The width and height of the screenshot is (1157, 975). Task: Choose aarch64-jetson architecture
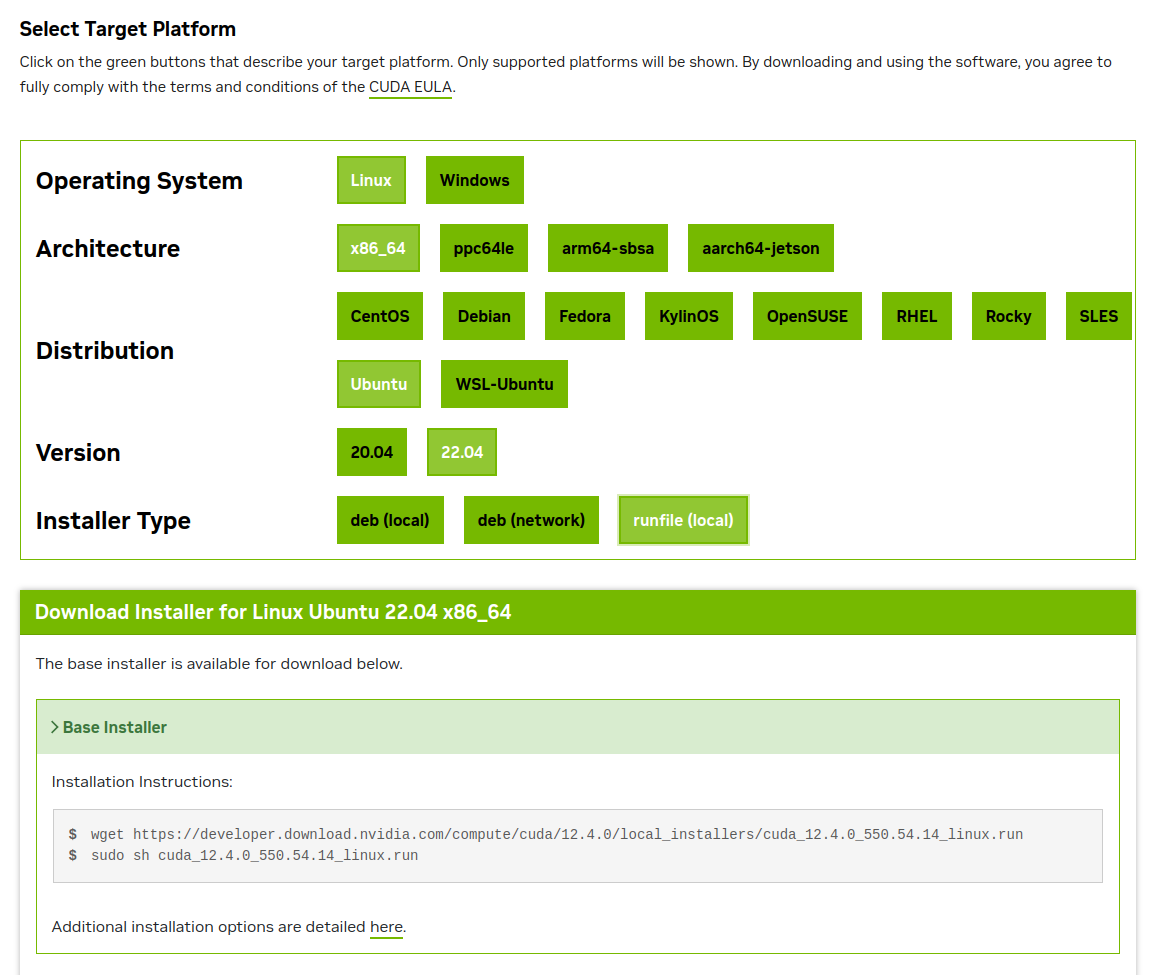760,248
